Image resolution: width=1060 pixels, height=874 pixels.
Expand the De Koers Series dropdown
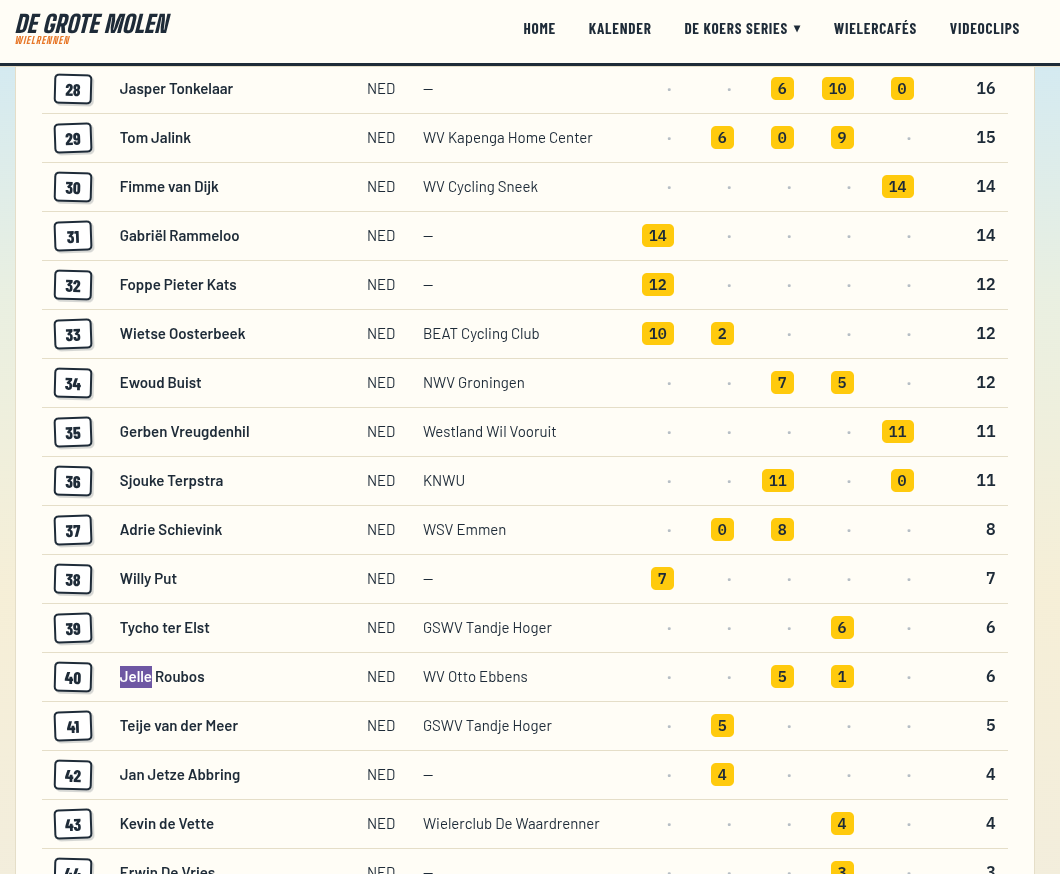coord(742,28)
